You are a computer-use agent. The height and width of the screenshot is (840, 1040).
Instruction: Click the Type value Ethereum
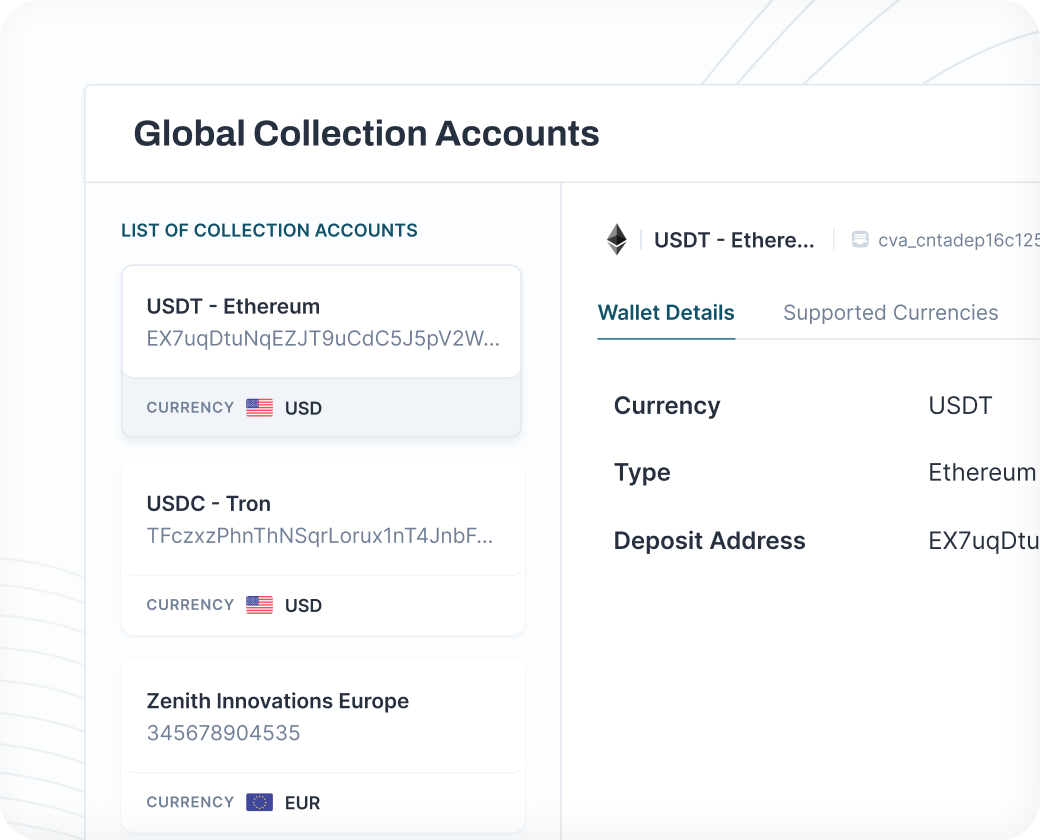[982, 472]
